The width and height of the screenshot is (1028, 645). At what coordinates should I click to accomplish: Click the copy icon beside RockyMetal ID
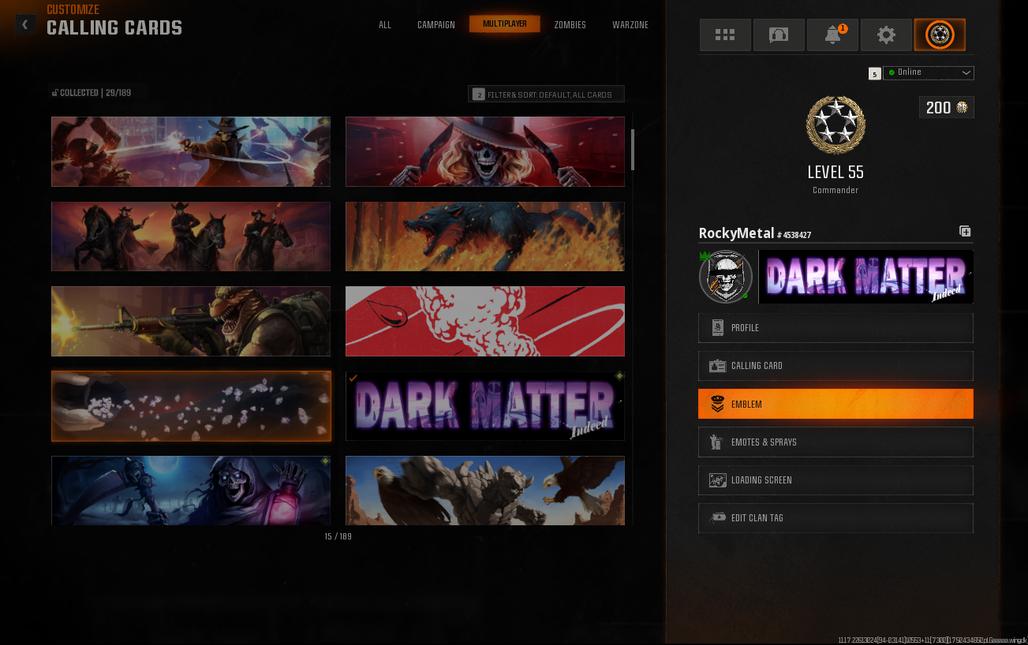pyautogui.click(x=965, y=232)
